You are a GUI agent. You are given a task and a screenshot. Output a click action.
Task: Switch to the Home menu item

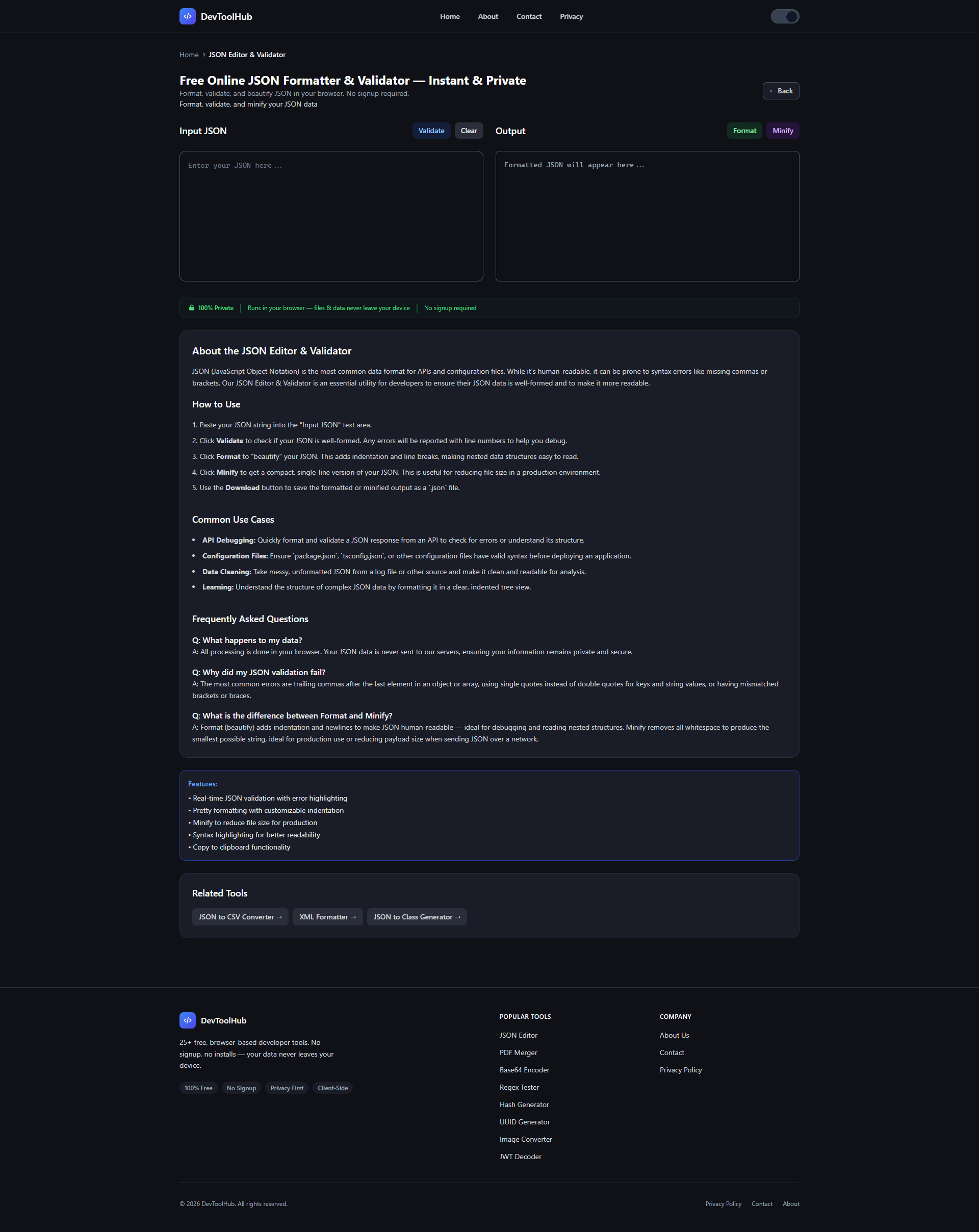(x=450, y=16)
